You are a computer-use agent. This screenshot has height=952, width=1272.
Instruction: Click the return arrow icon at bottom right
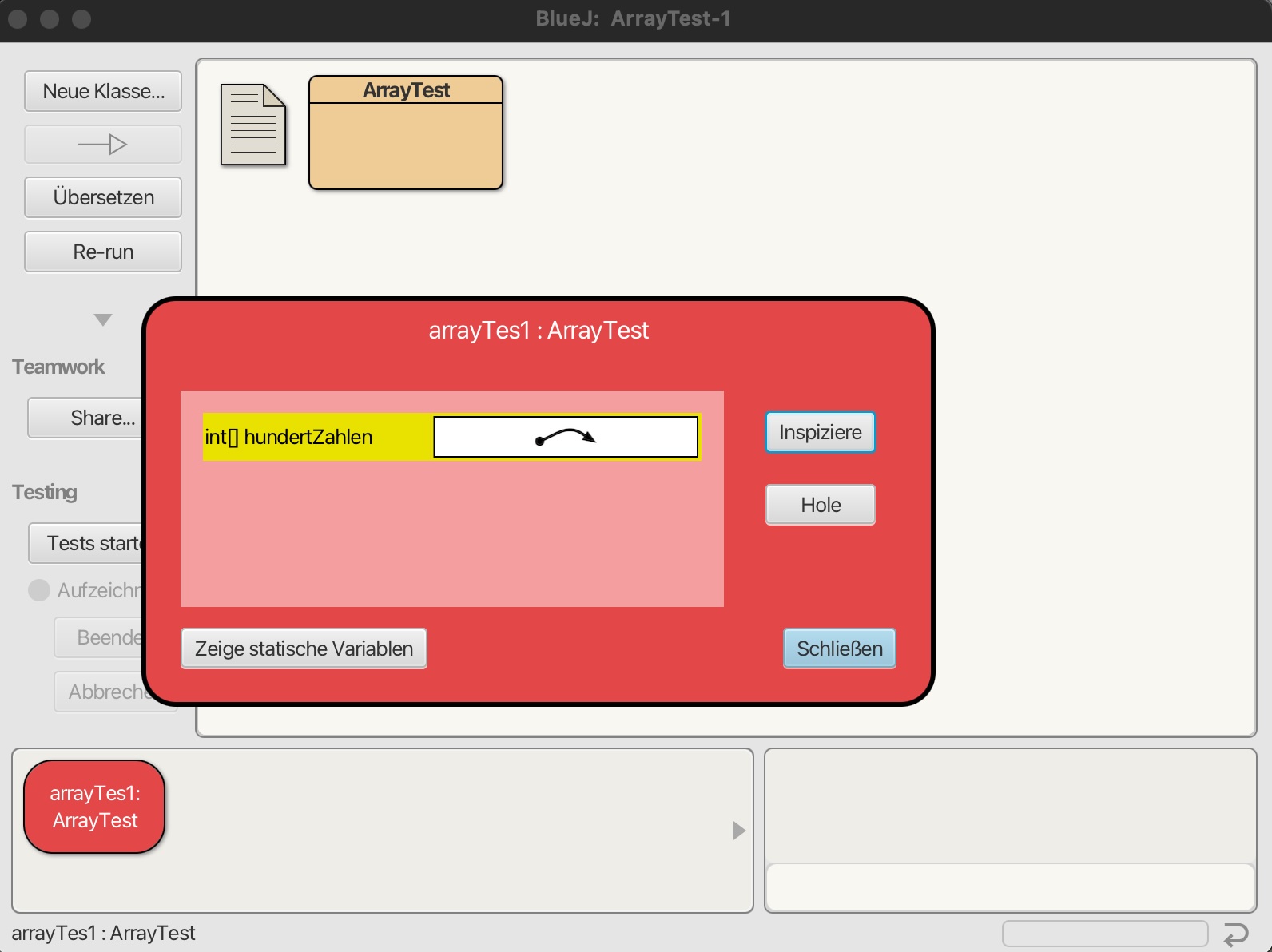pos(1235,934)
